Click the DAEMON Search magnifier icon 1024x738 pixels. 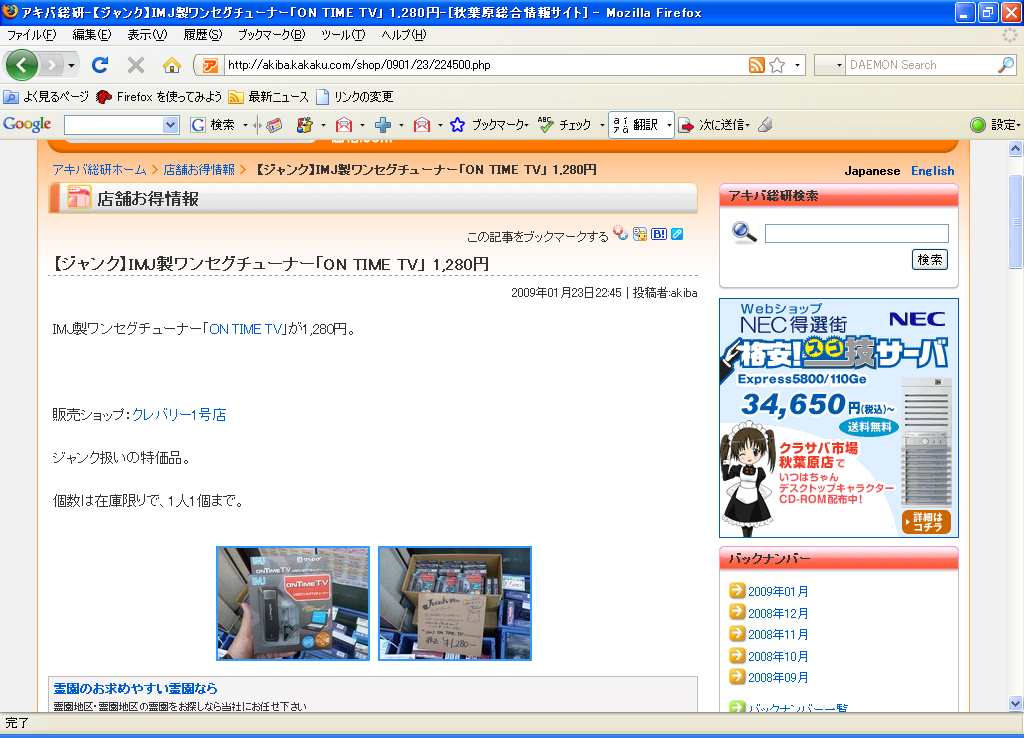(x=1006, y=65)
